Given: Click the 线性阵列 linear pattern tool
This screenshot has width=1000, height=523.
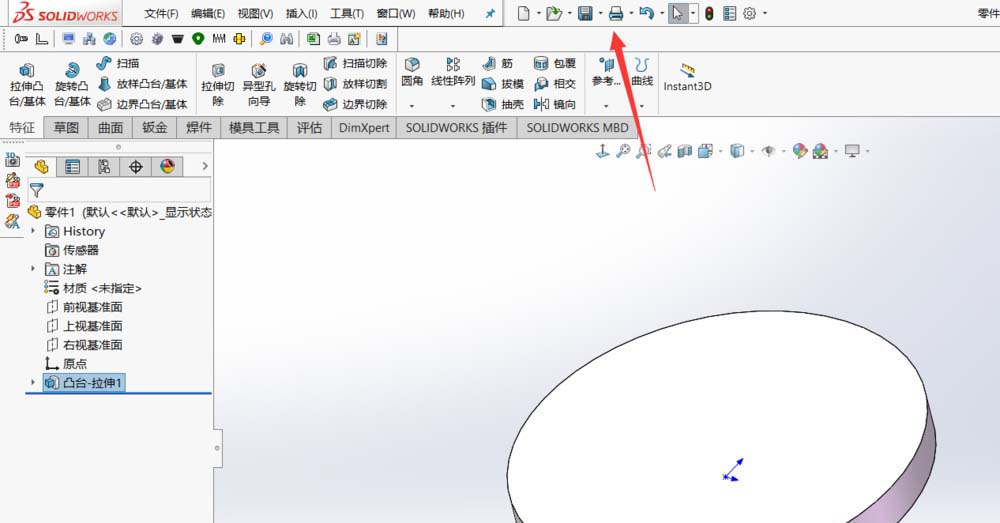Looking at the screenshot, I should [x=453, y=72].
